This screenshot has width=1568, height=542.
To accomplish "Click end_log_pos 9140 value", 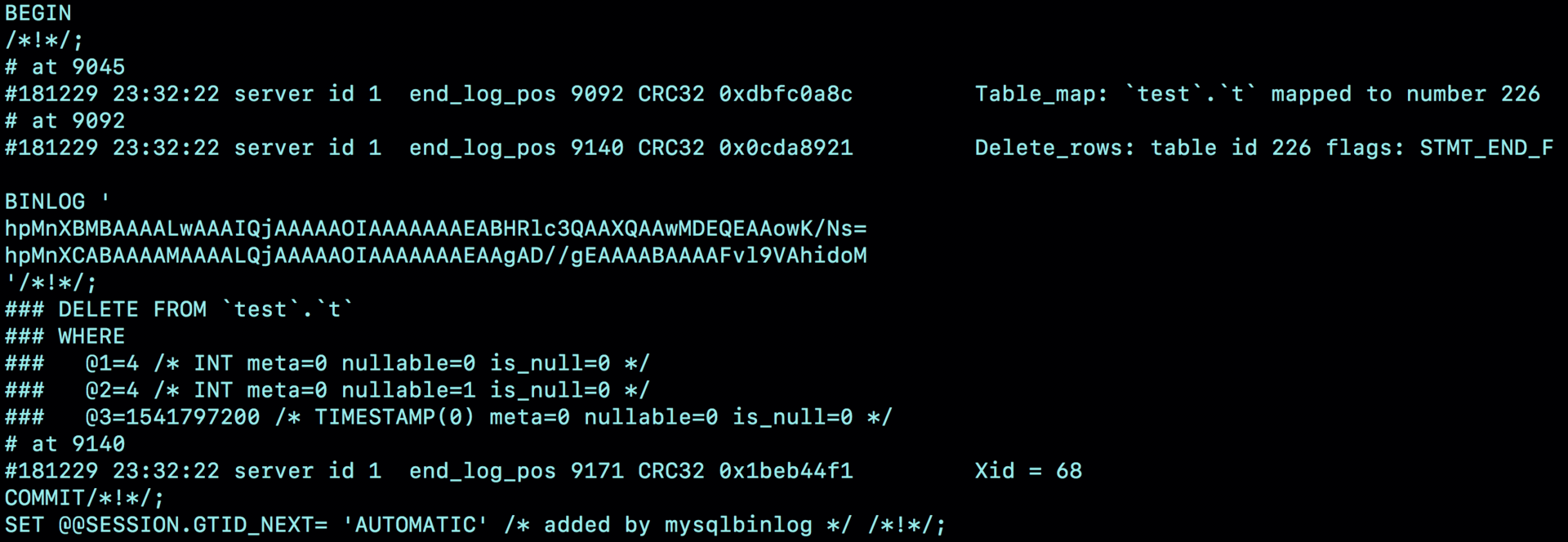I will [516, 148].
